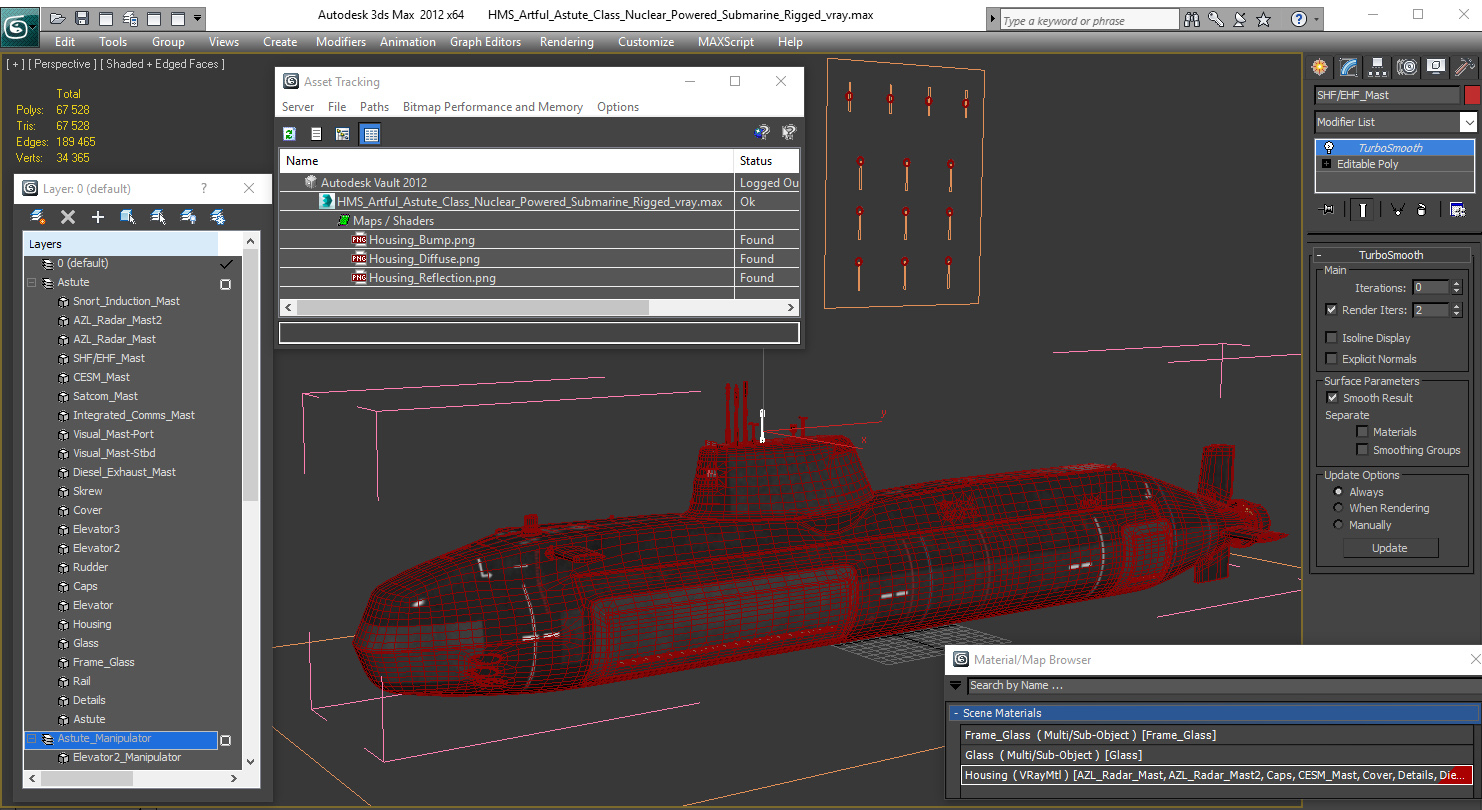The image size is (1482, 810).
Task: Click binoculars search icon in title bar
Action: click(x=1191, y=19)
